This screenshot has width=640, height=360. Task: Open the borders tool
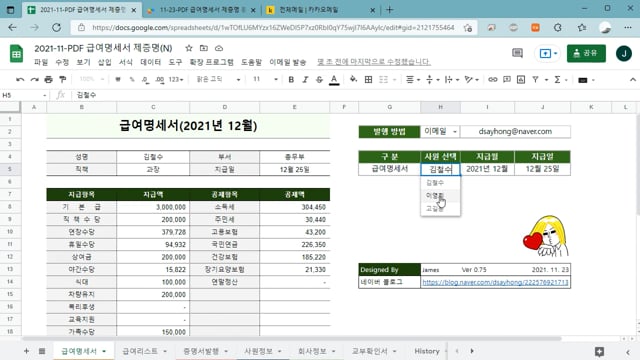pos(368,80)
